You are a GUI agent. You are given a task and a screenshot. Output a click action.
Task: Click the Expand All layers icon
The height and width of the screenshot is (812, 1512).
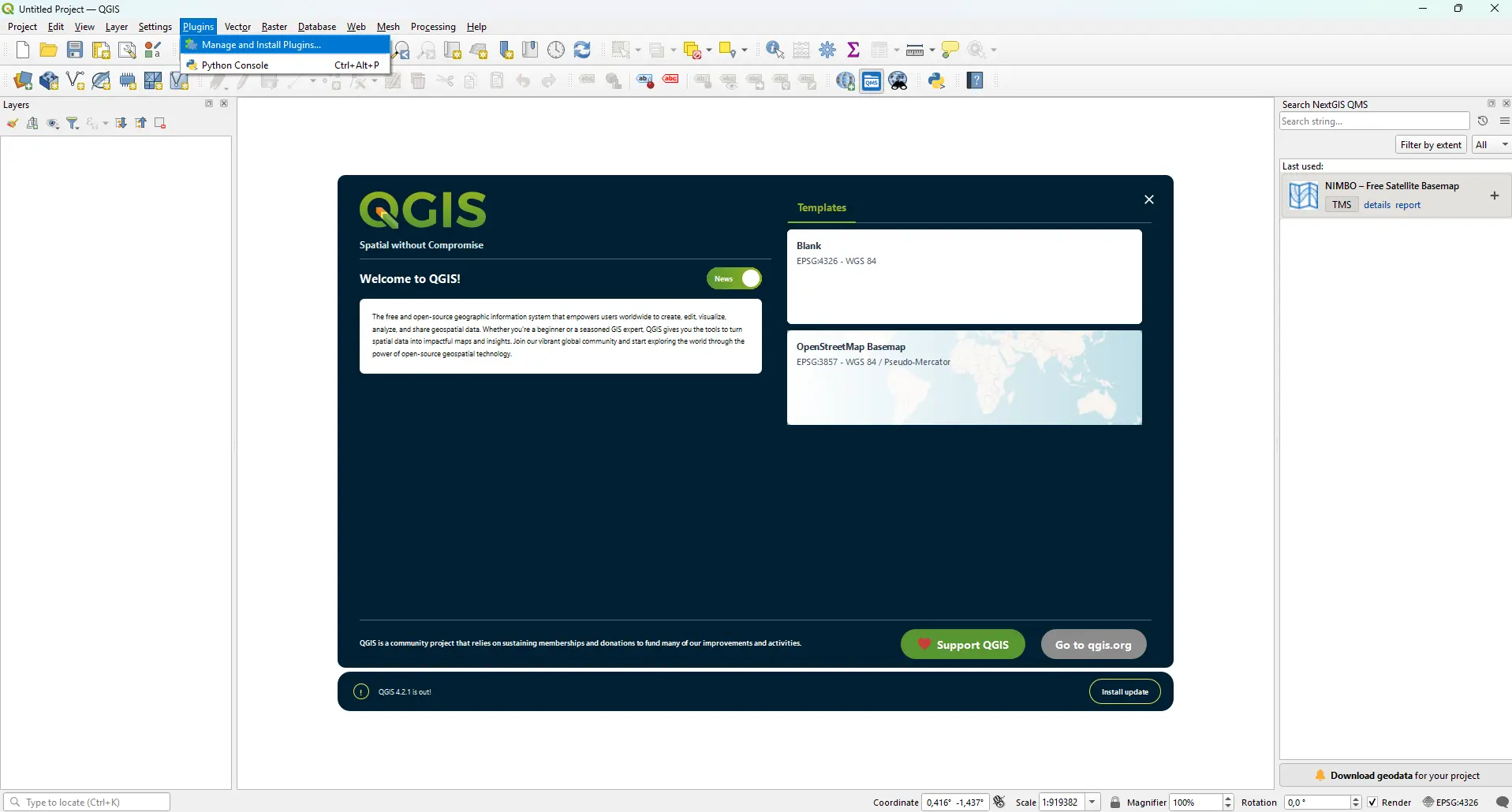121,123
